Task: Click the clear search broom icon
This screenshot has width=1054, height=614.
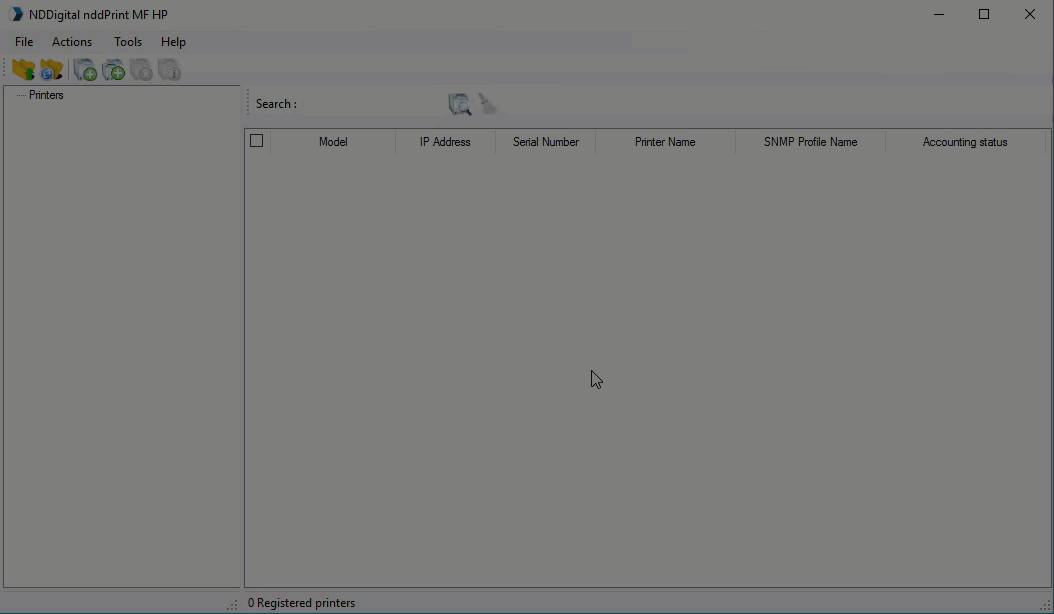Action: [x=487, y=104]
